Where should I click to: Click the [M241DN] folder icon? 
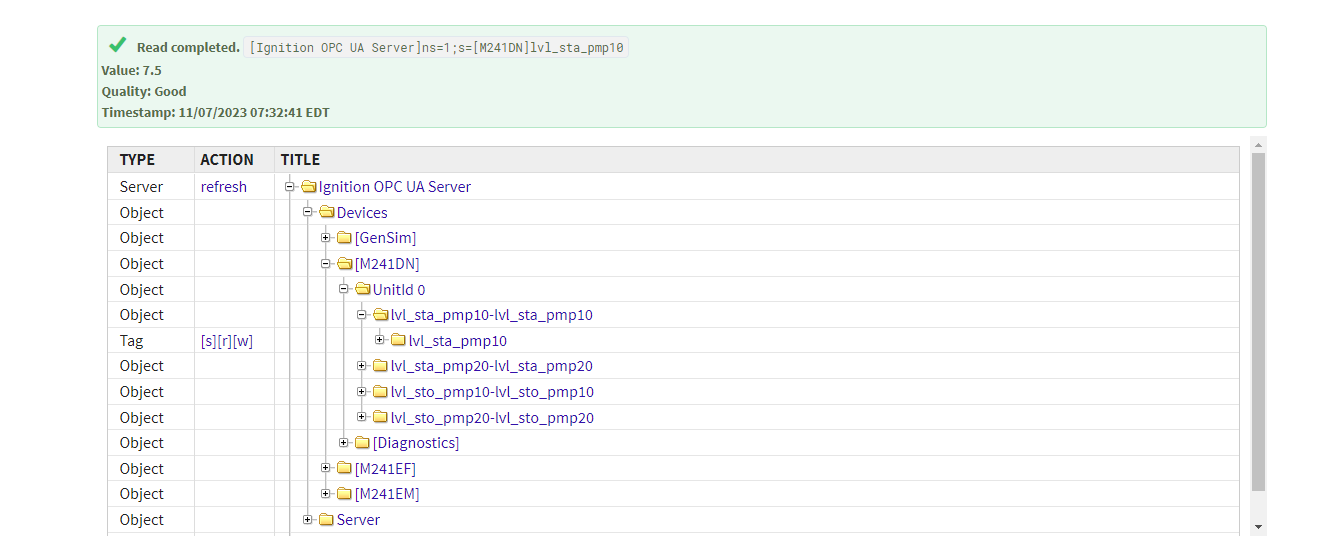tap(344, 264)
